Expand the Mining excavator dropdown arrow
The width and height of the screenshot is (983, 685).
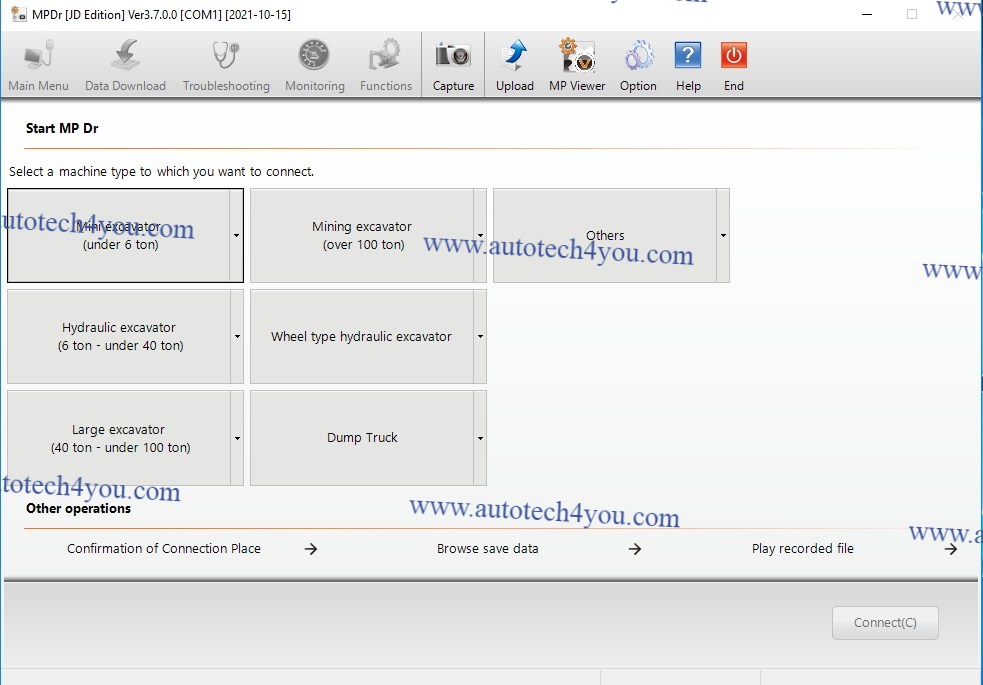[480, 236]
